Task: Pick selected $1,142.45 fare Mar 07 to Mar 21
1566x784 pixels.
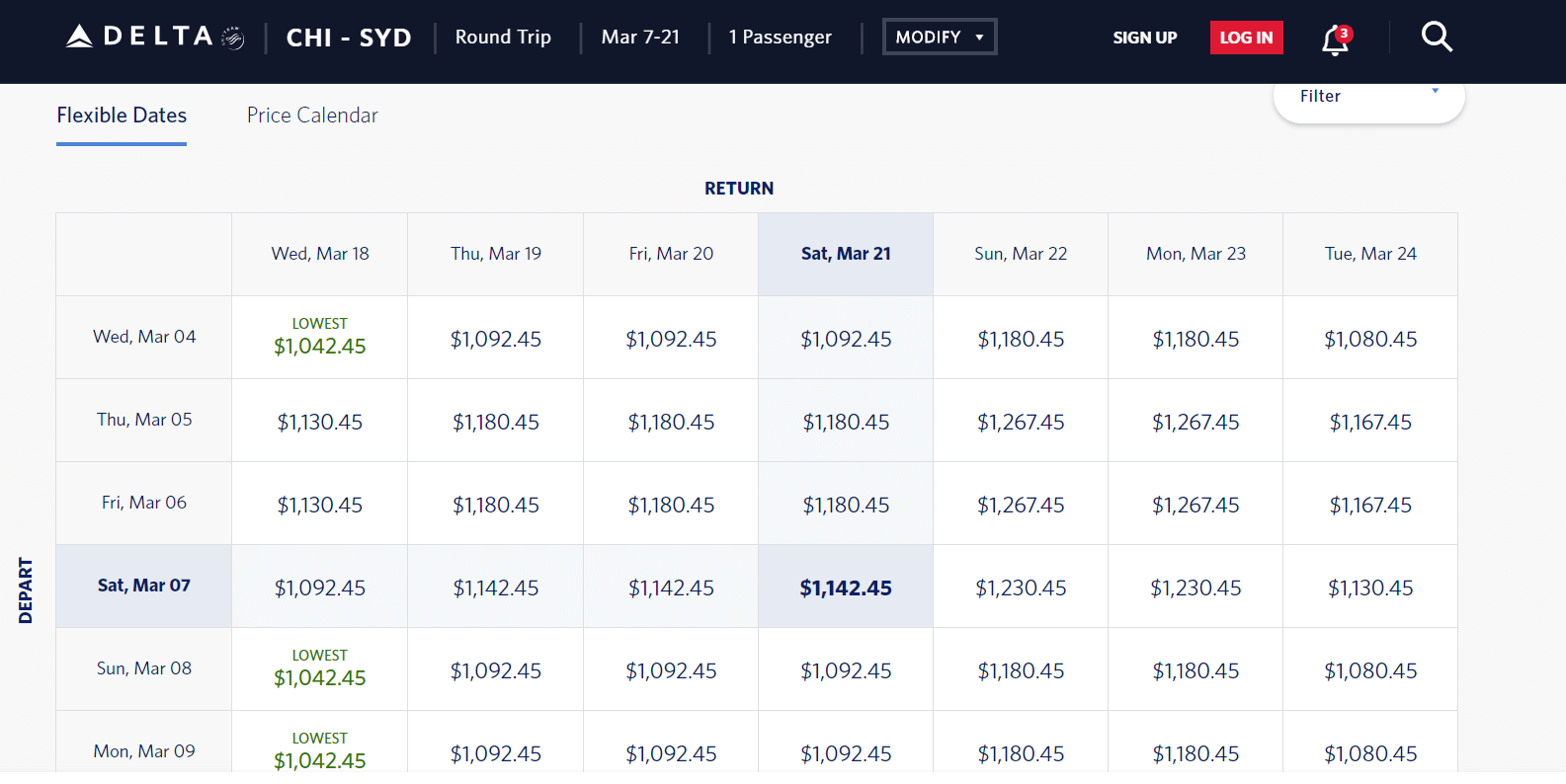Action: 846,588
